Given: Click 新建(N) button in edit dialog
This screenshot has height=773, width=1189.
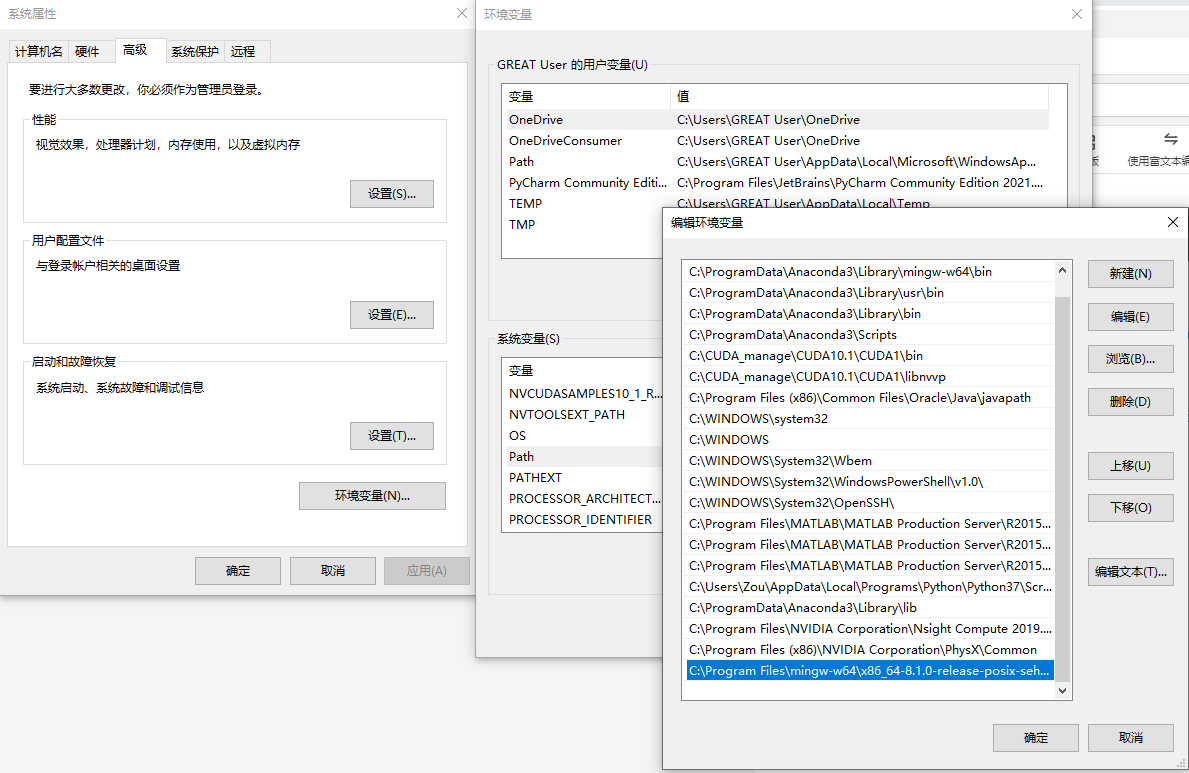Looking at the screenshot, I should pyautogui.click(x=1130, y=274).
